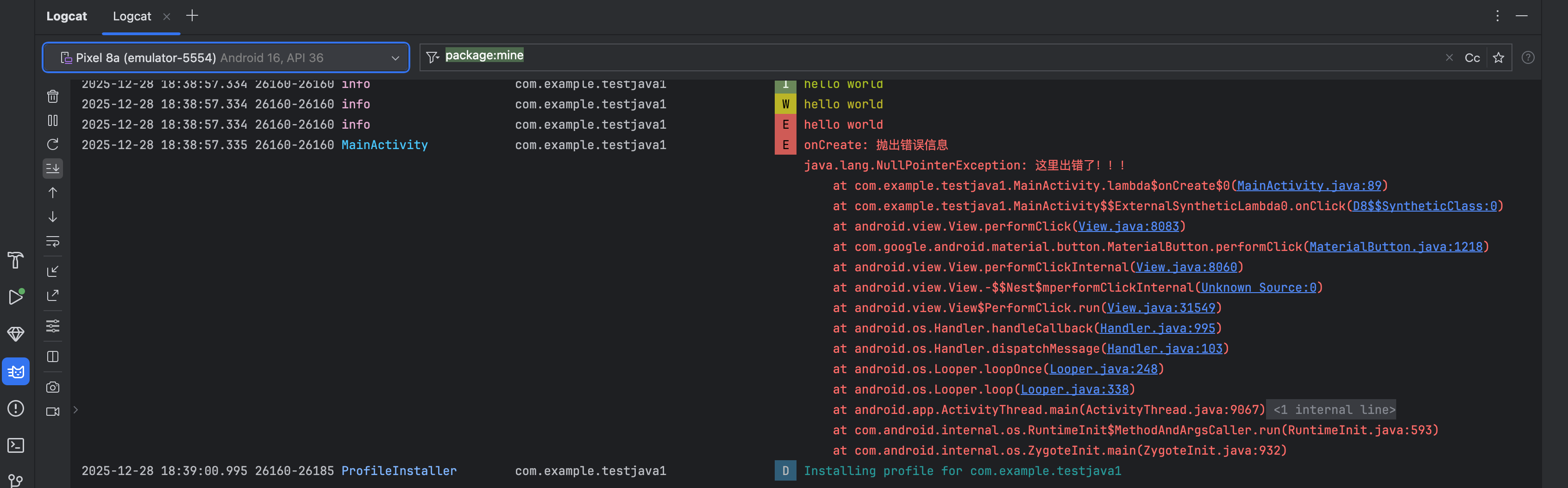
Task: Follow the MaterialButton.java:1218 link
Action: (1395, 247)
